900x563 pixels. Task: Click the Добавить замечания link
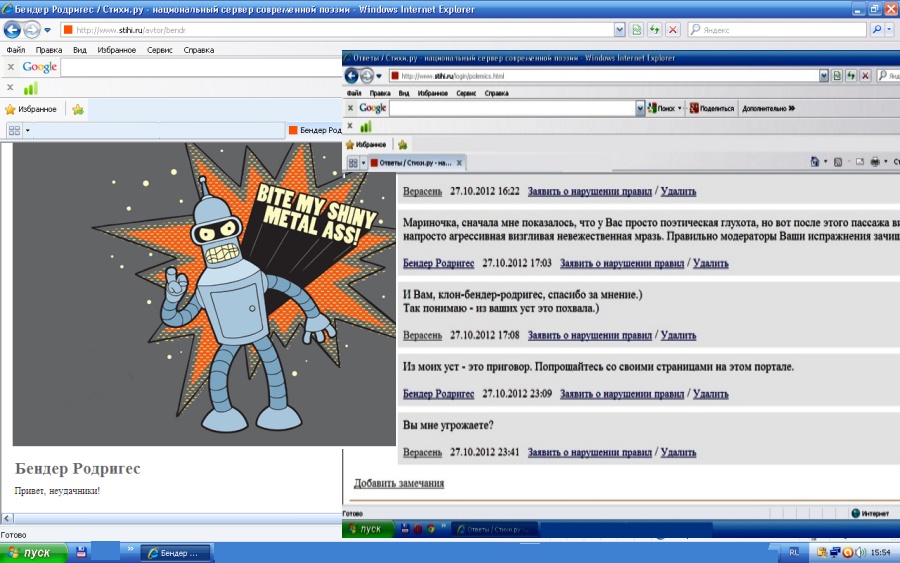pos(399,483)
